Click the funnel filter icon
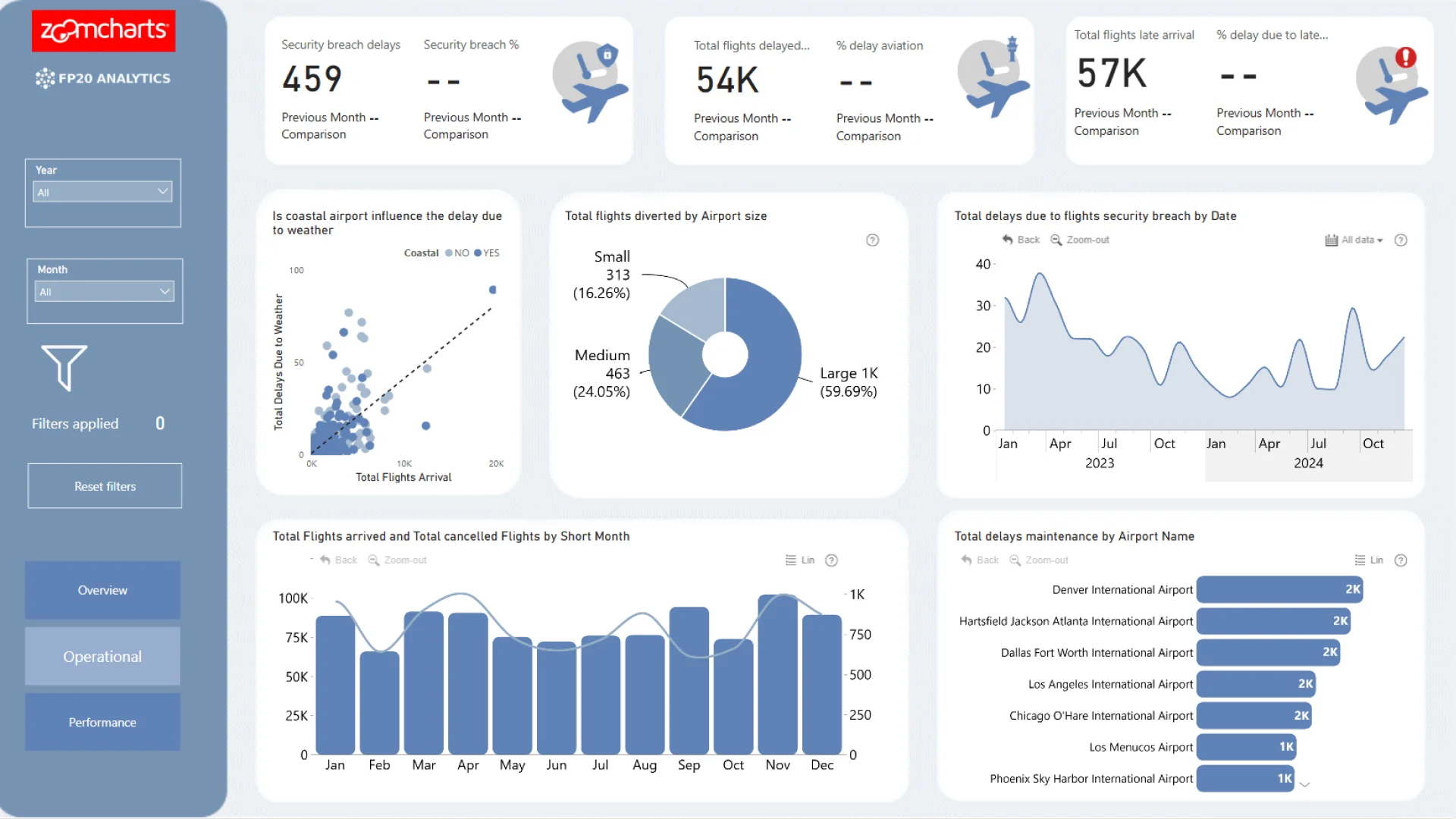1456x819 pixels. coord(64,368)
